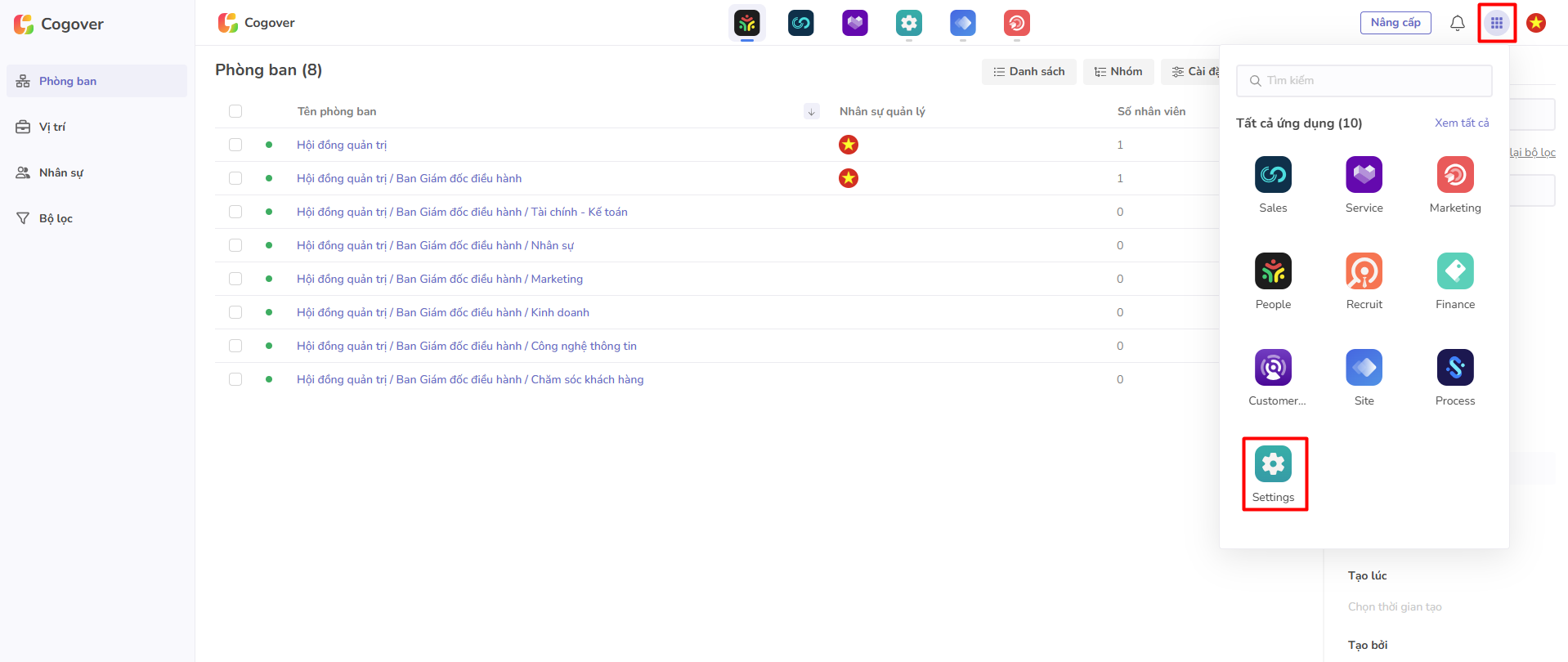The height and width of the screenshot is (662, 1568).
Task: Check the Công nghệ thông tin row
Action: pos(235,346)
